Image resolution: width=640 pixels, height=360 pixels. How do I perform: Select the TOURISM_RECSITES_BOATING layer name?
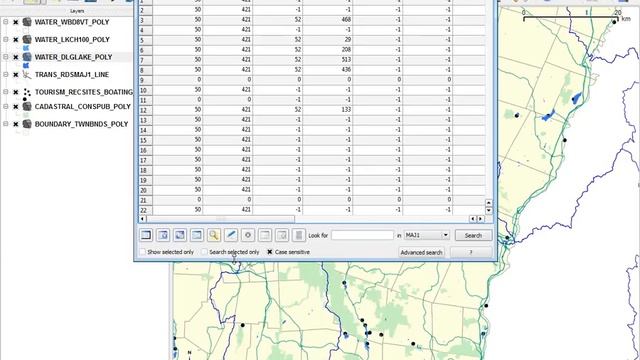tap(84, 92)
